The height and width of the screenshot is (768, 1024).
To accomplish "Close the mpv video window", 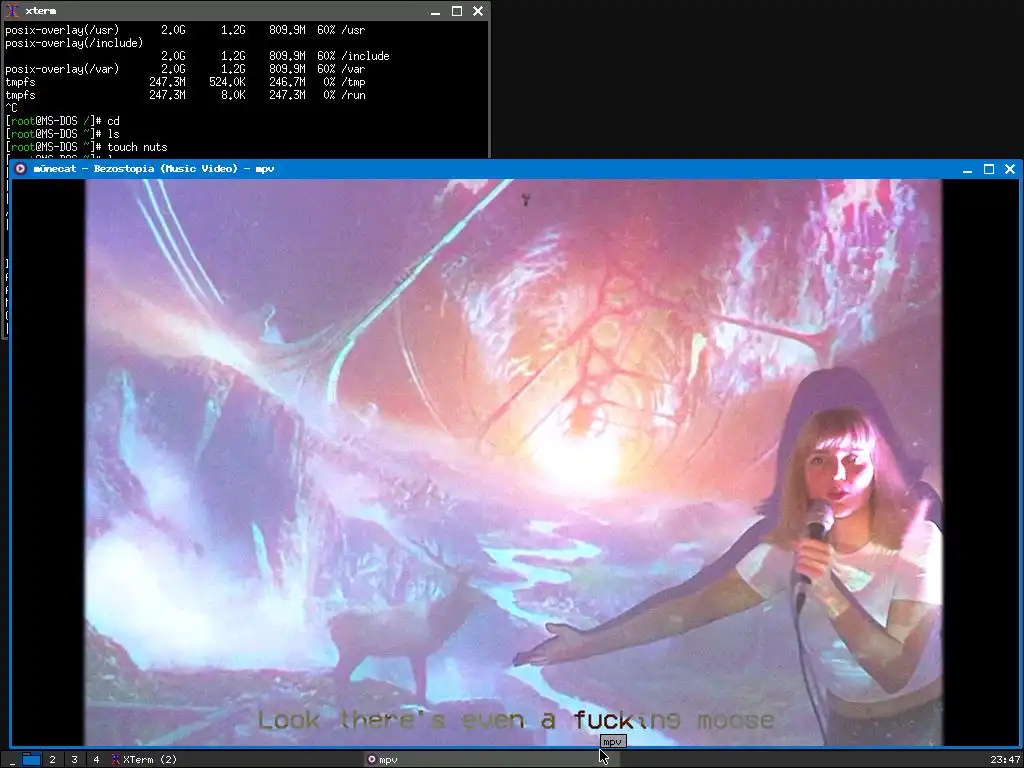I will [1010, 169].
